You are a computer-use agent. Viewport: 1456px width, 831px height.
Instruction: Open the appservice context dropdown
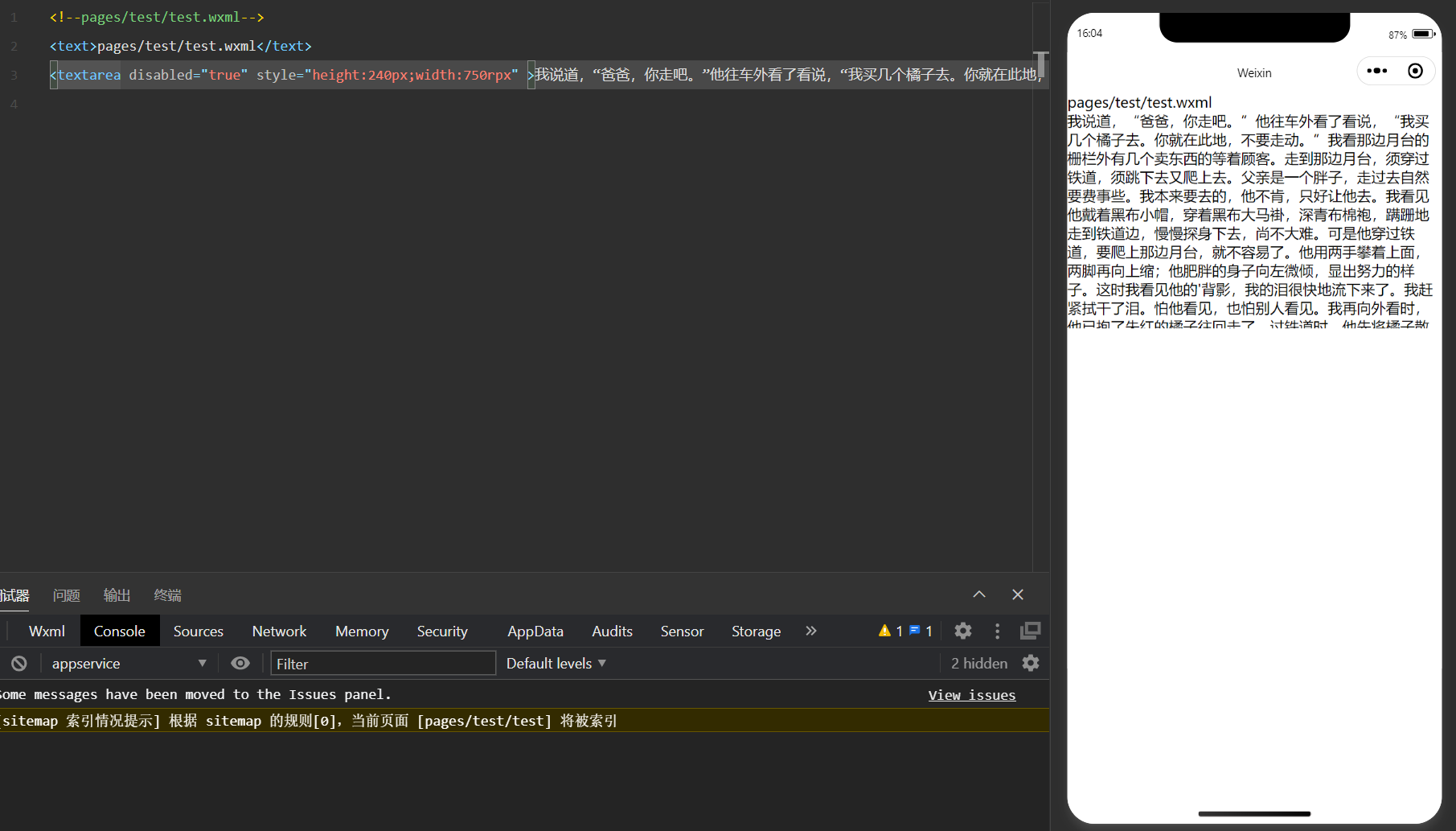pyautogui.click(x=129, y=664)
